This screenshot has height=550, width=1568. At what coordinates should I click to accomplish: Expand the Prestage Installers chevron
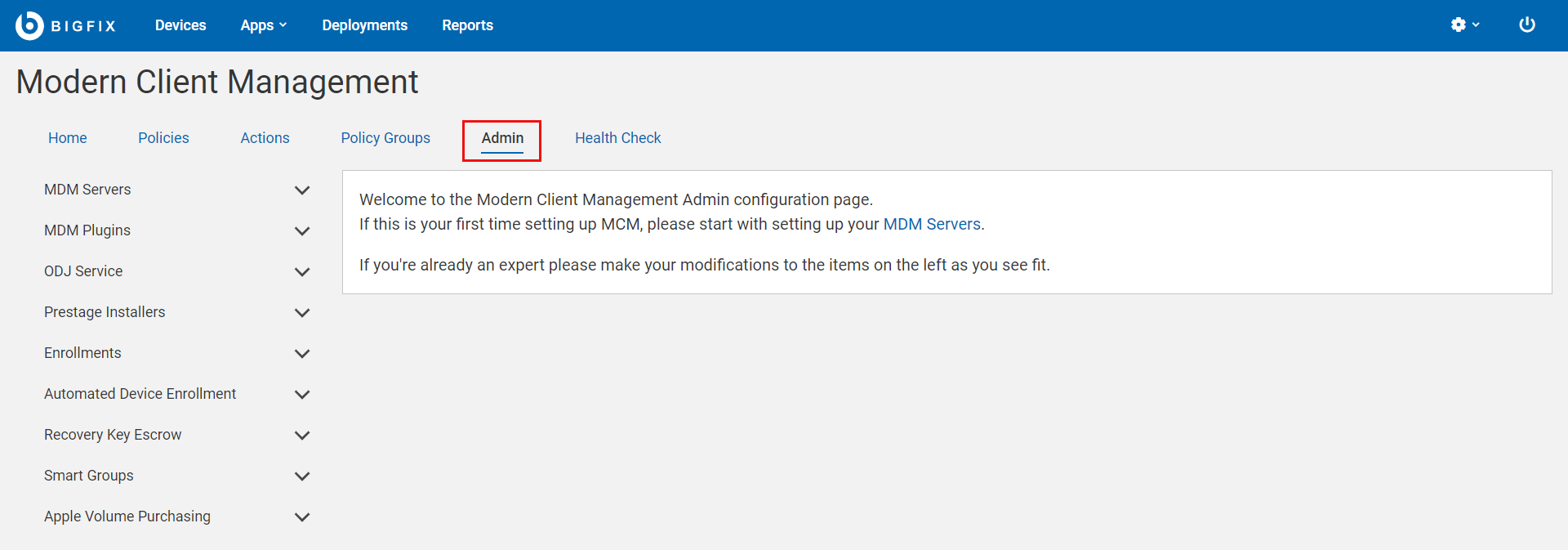[x=302, y=313]
